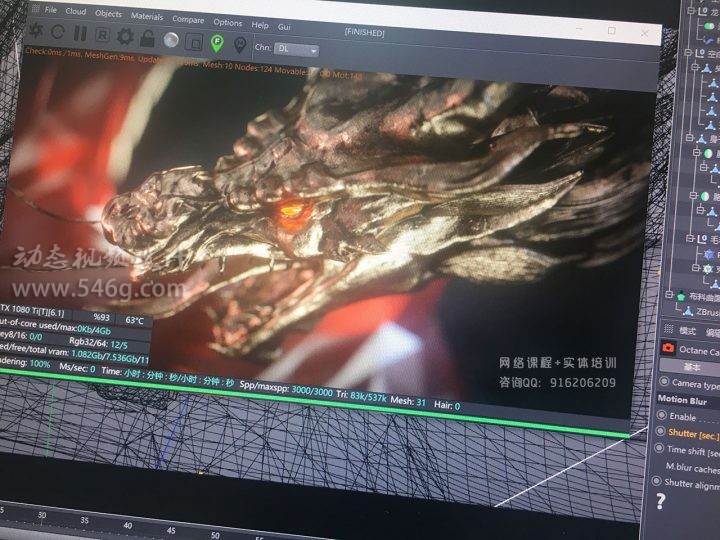
Task: Click the TX 1080 Ti GPU name entry
Action: 33,310
